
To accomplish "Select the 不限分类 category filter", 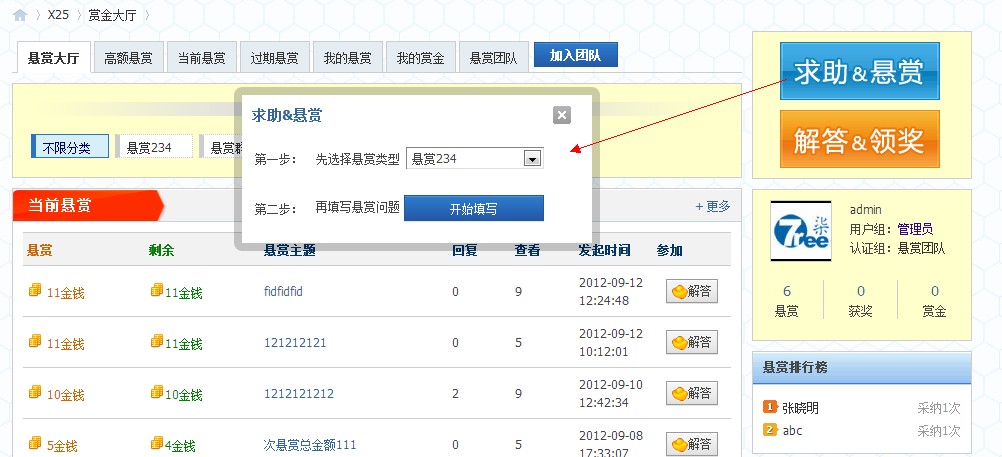I will click(x=70, y=146).
